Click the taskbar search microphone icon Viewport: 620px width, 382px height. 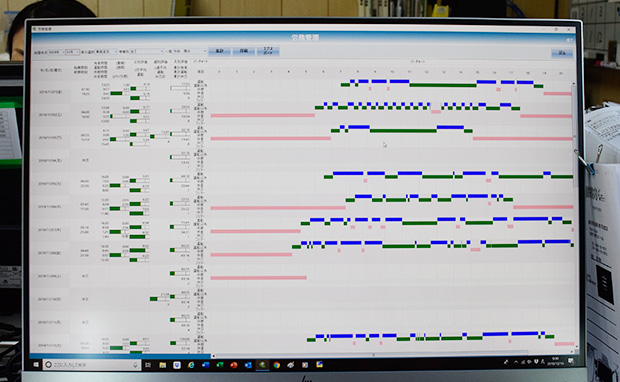pos(135,365)
